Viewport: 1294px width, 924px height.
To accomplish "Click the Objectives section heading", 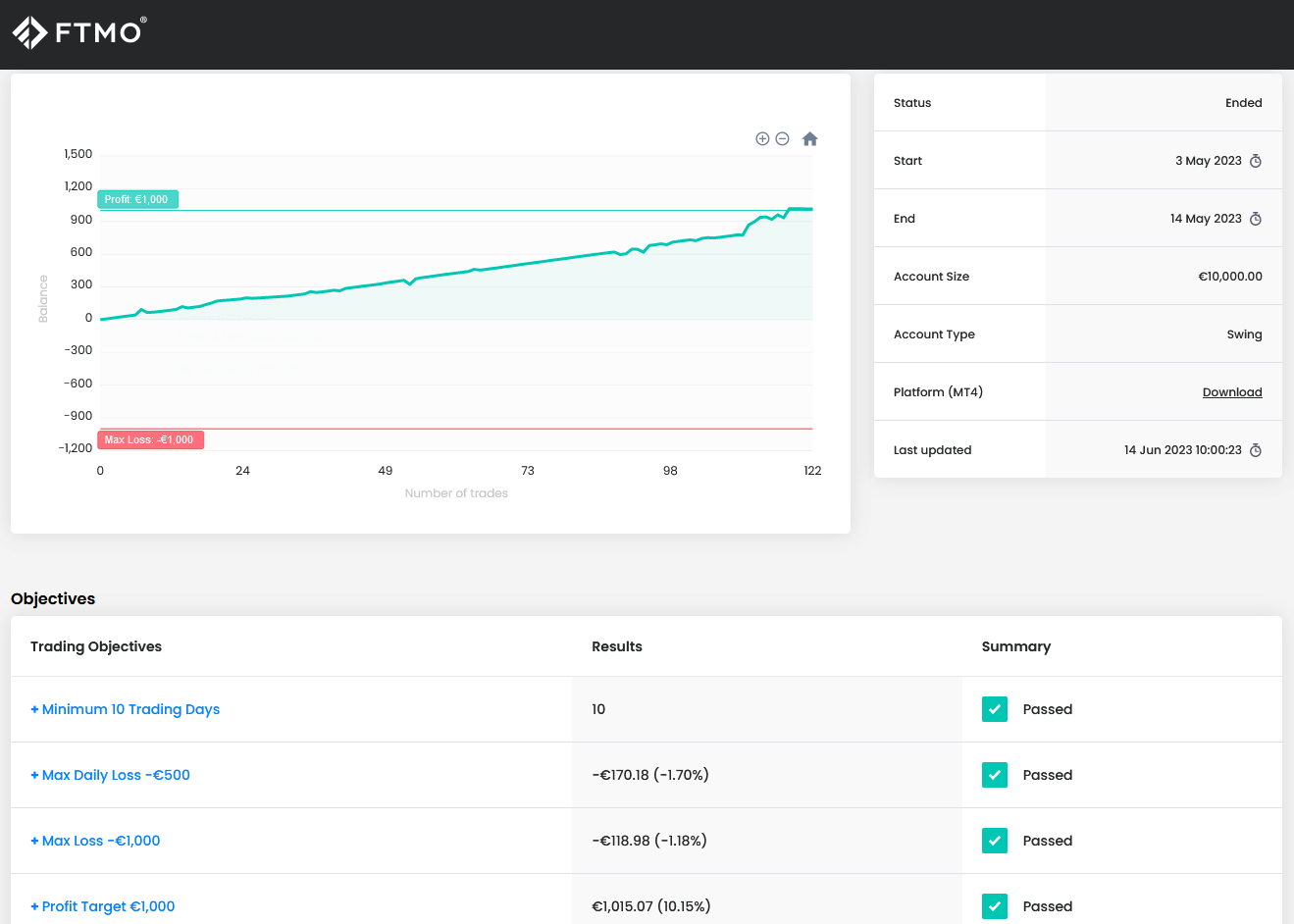I will [53, 598].
